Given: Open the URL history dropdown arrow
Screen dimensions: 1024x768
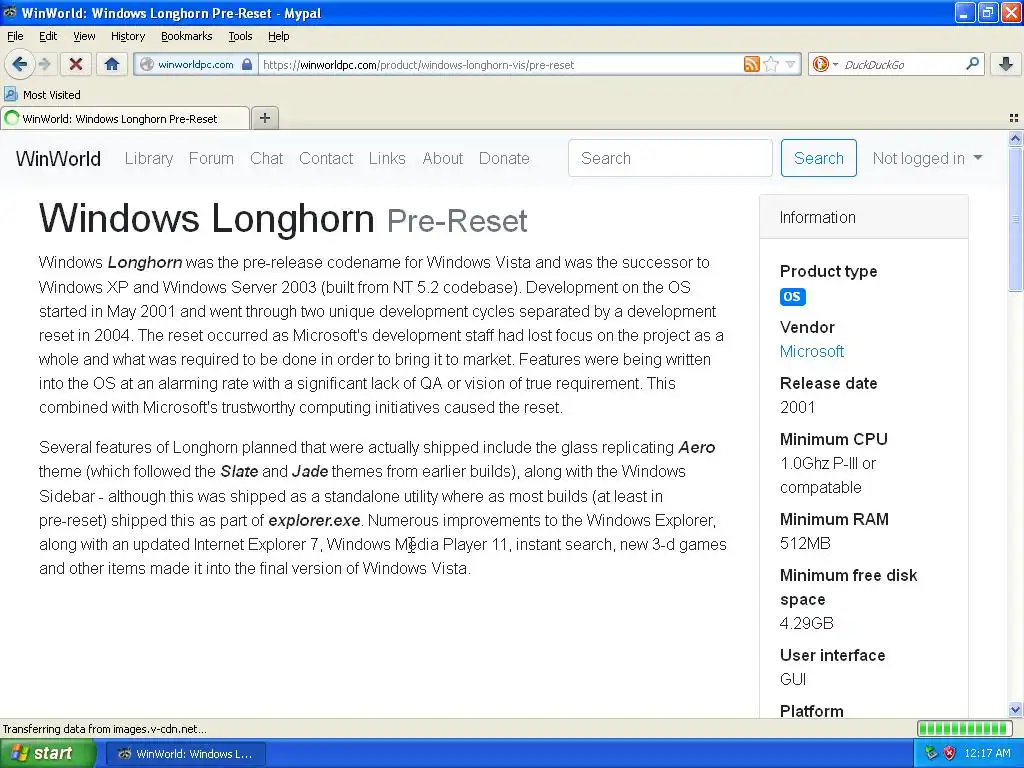Looking at the screenshot, I should [790, 64].
